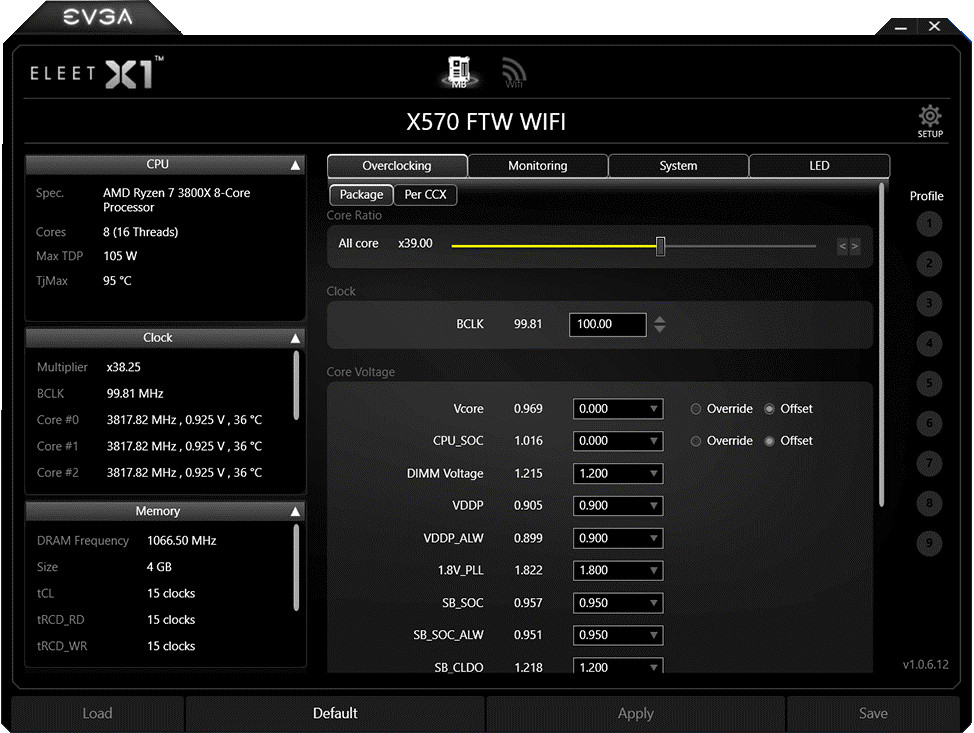Select Override for Vcore
This screenshot has width=974, height=733.
tap(696, 409)
